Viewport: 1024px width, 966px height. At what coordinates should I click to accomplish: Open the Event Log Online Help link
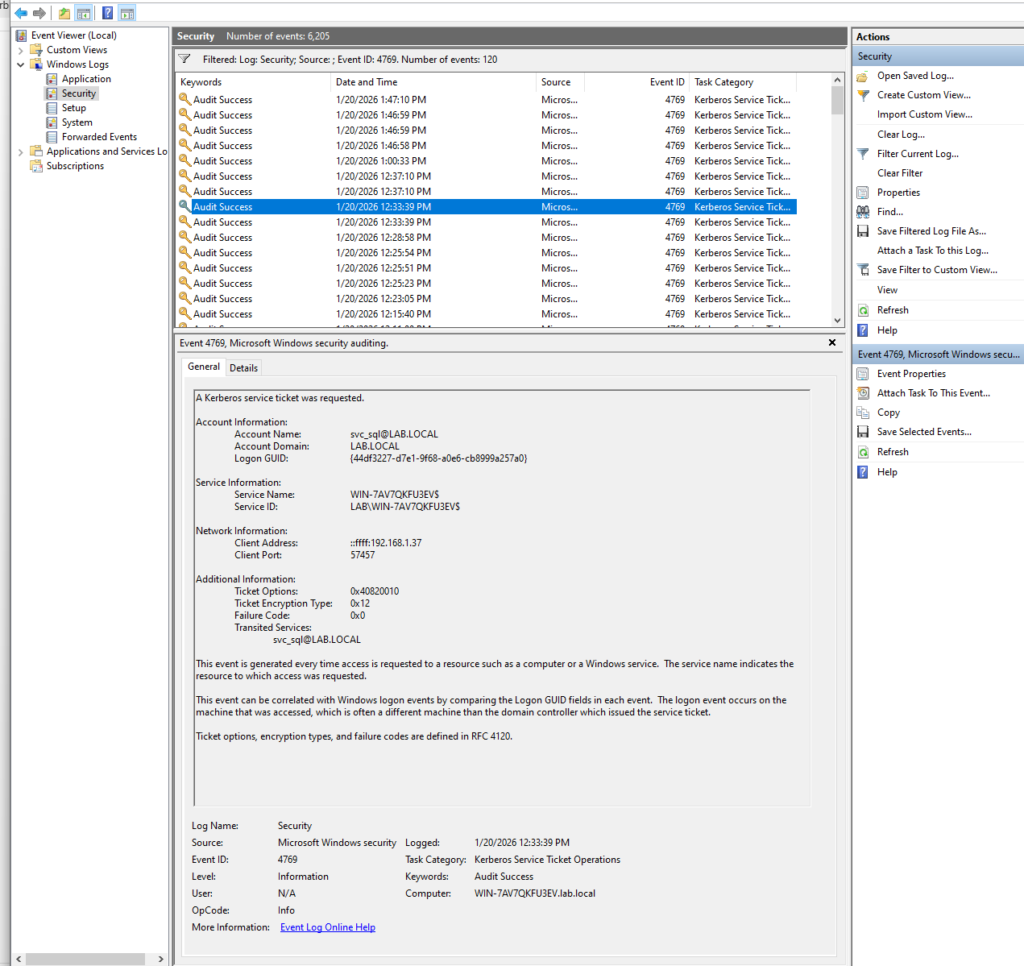click(327, 928)
